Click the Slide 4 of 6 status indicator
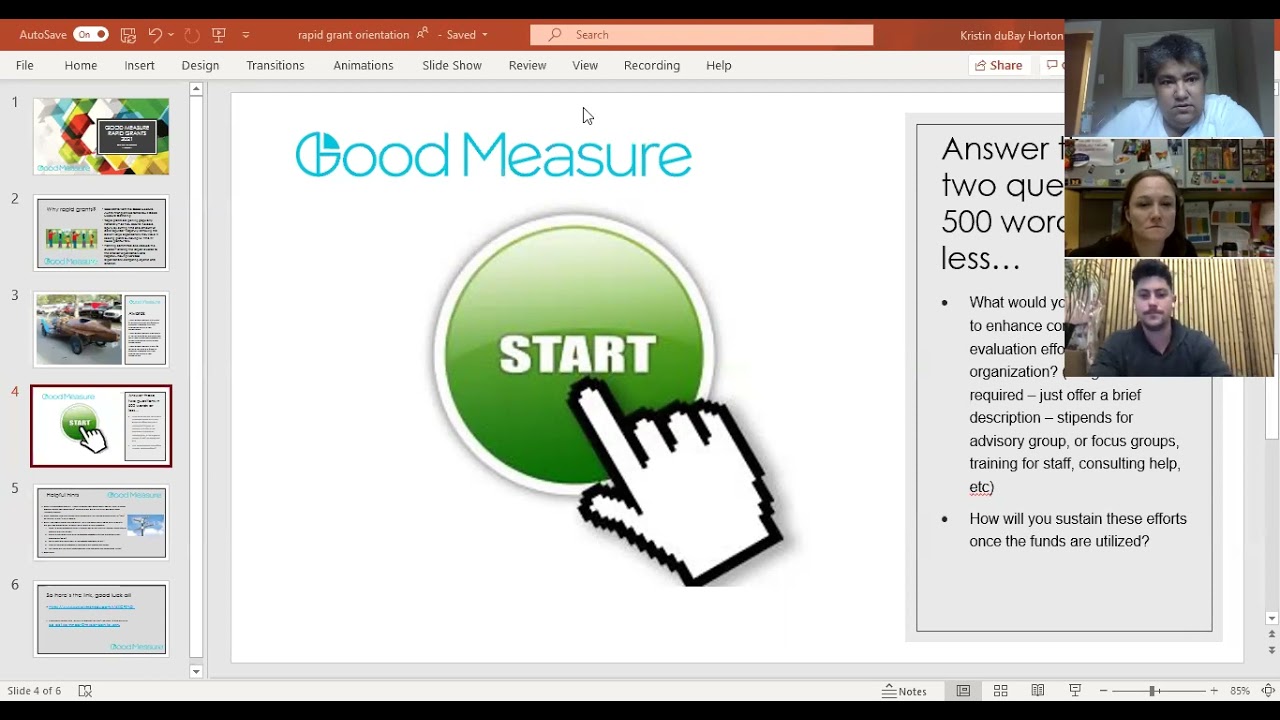Screen dimensions: 1280x720 click(34, 691)
